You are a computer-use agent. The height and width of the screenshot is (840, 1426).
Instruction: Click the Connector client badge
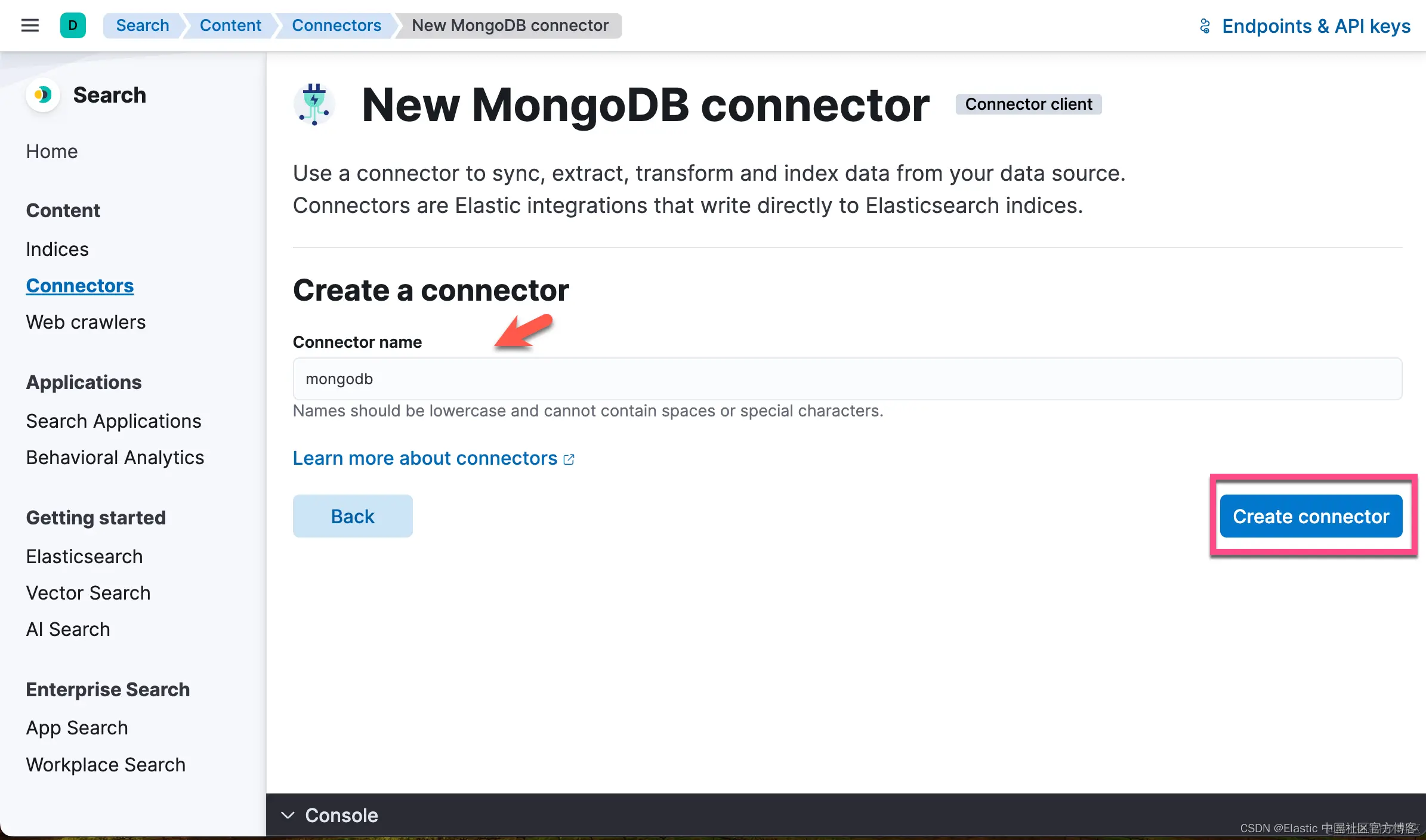(x=1029, y=104)
